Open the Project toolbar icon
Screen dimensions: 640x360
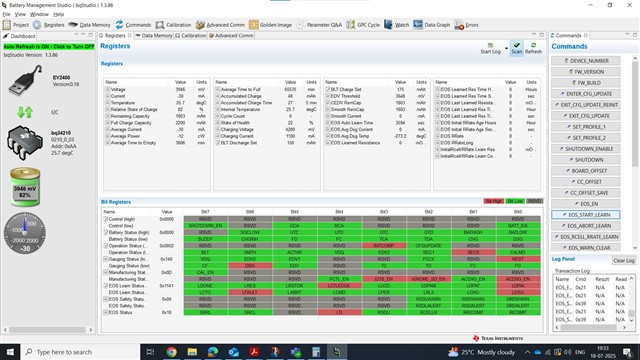click(x=7, y=25)
